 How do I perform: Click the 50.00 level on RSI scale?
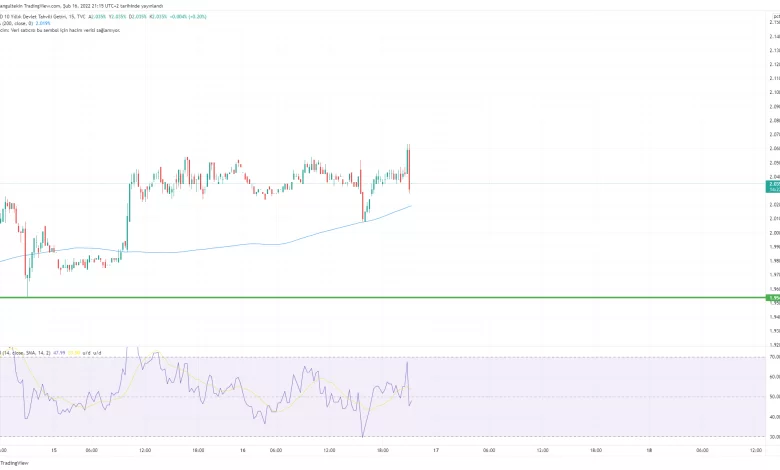tap(772, 369)
